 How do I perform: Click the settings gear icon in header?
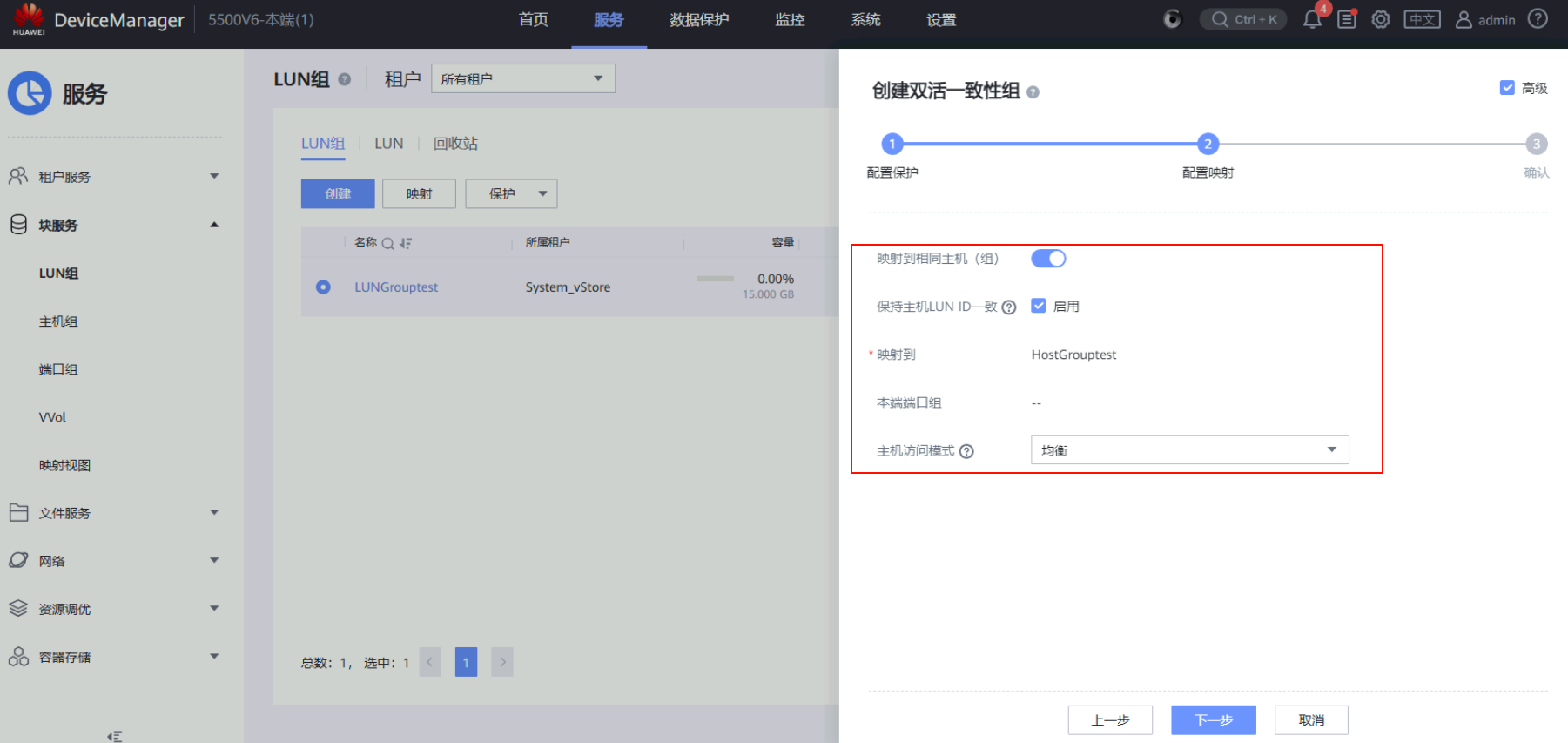click(1381, 19)
